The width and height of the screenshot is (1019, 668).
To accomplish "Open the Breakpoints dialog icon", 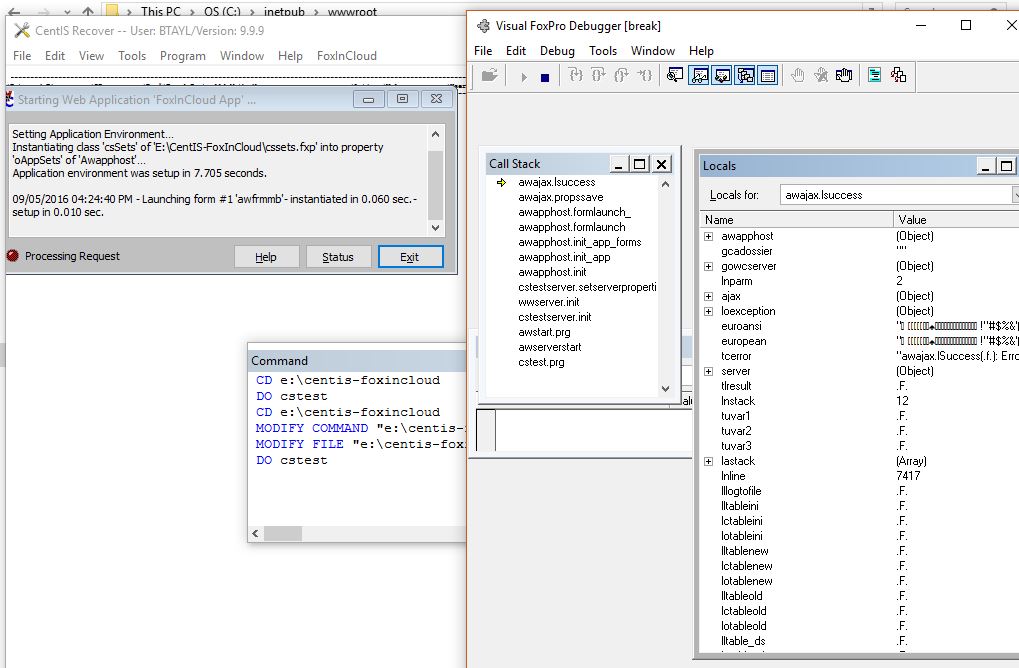I will (844, 75).
